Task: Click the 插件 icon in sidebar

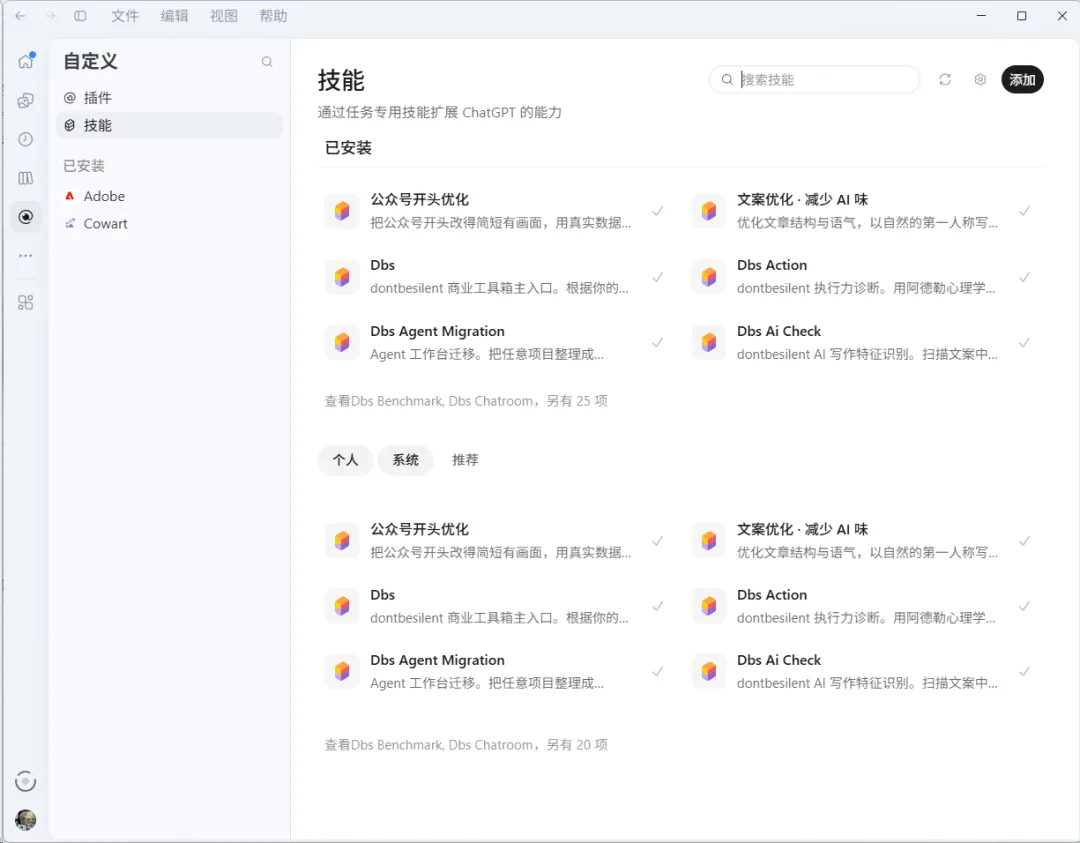Action: click(70, 98)
